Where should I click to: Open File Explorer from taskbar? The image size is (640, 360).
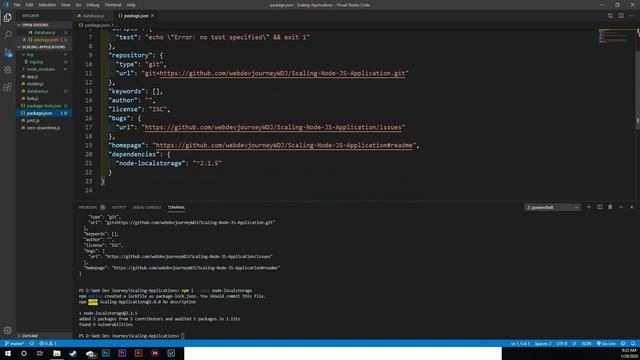57,353
